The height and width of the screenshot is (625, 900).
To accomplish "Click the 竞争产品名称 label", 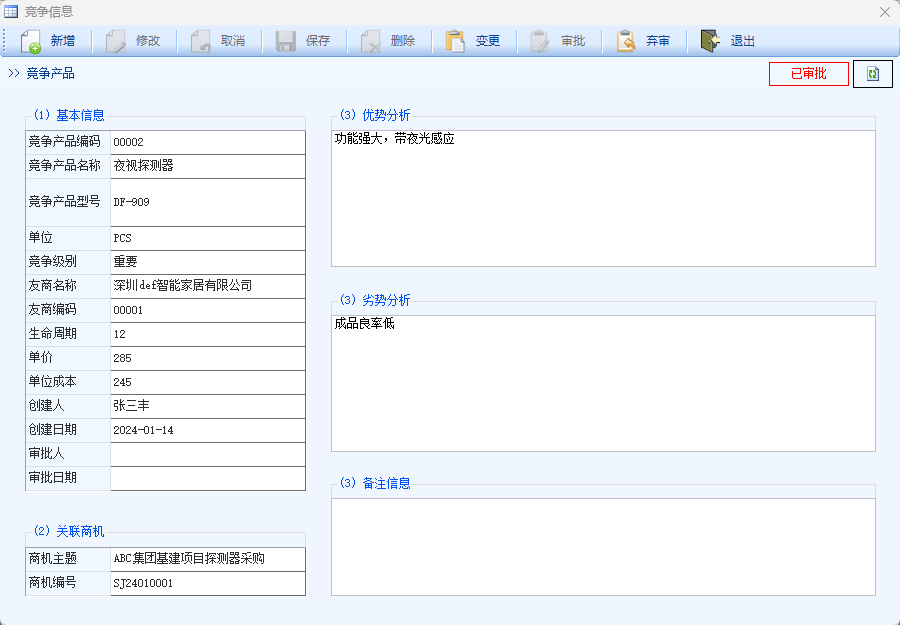I will tap(64, 165).
